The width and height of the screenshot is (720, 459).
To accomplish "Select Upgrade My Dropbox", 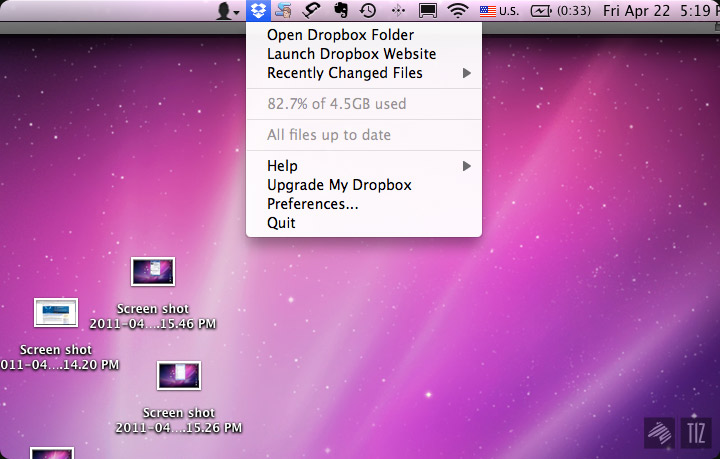I will tap(339, 185).
